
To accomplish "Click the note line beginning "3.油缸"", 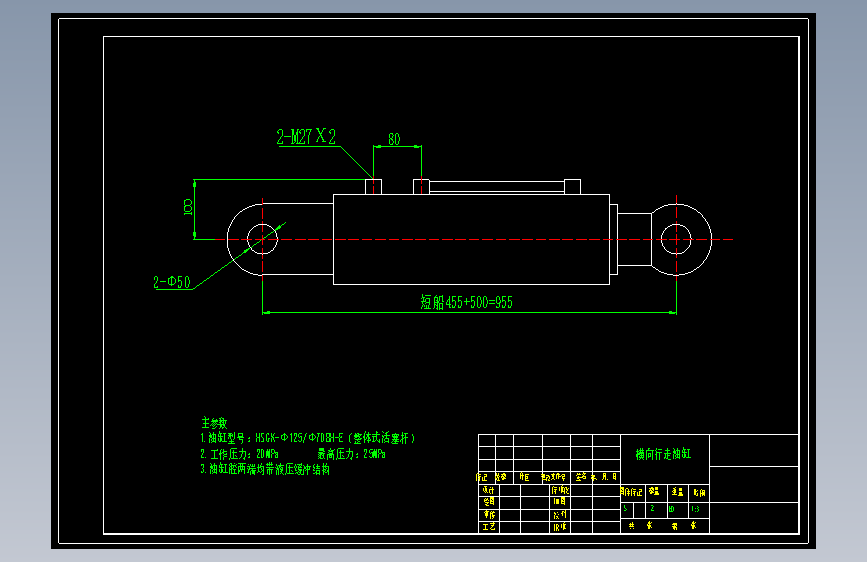I will pyautogui.click(x=265, y=470).
